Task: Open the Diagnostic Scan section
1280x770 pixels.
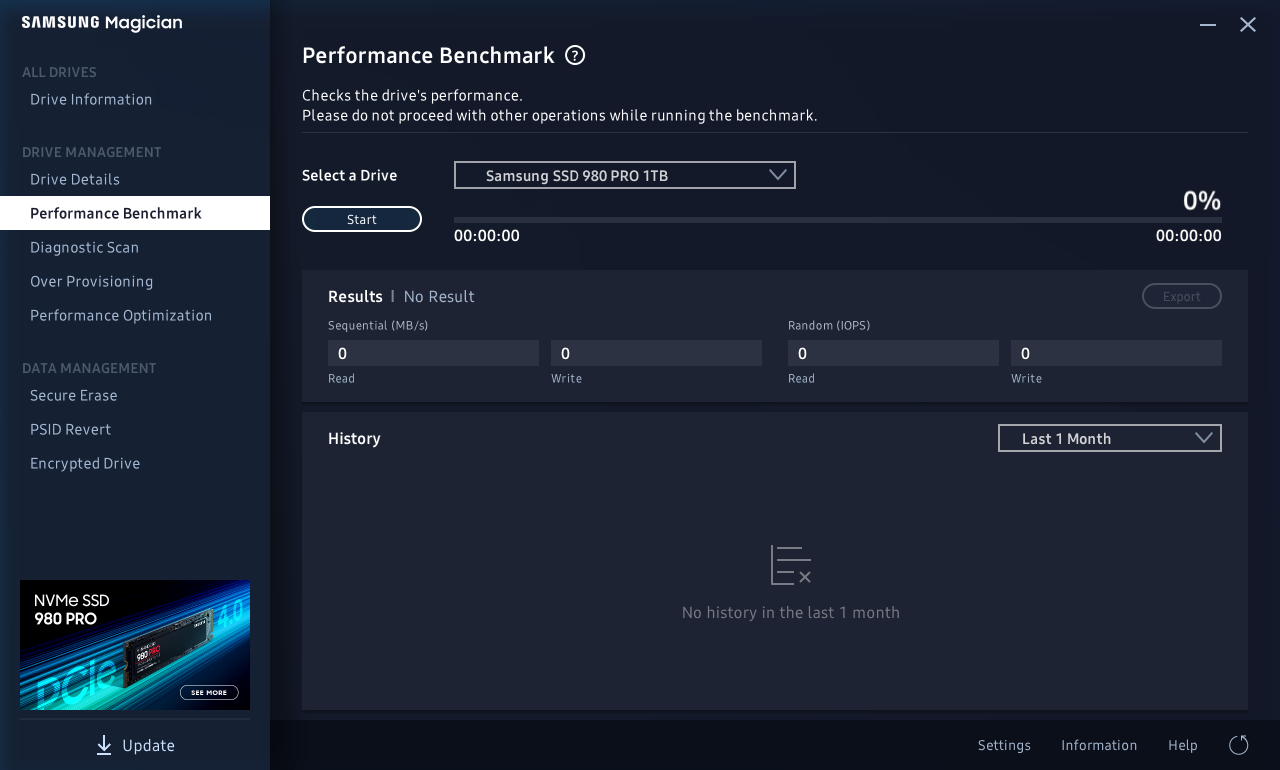Action: (84, 247)
